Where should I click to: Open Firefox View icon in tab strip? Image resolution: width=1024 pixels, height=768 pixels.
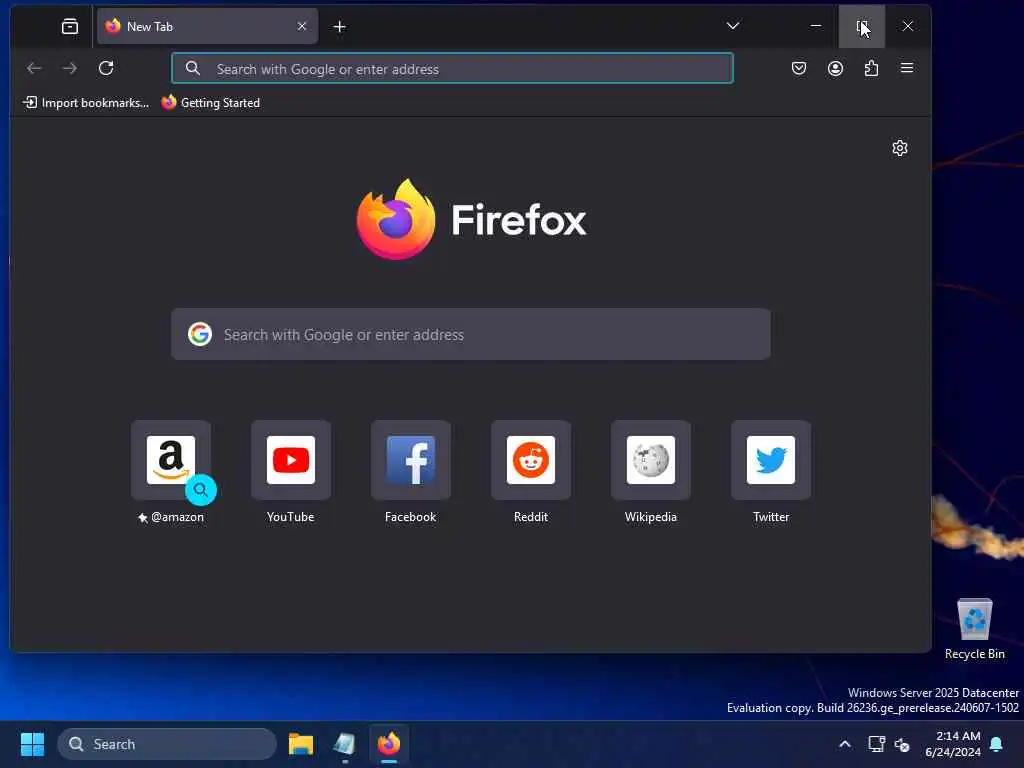click(70, 26)
